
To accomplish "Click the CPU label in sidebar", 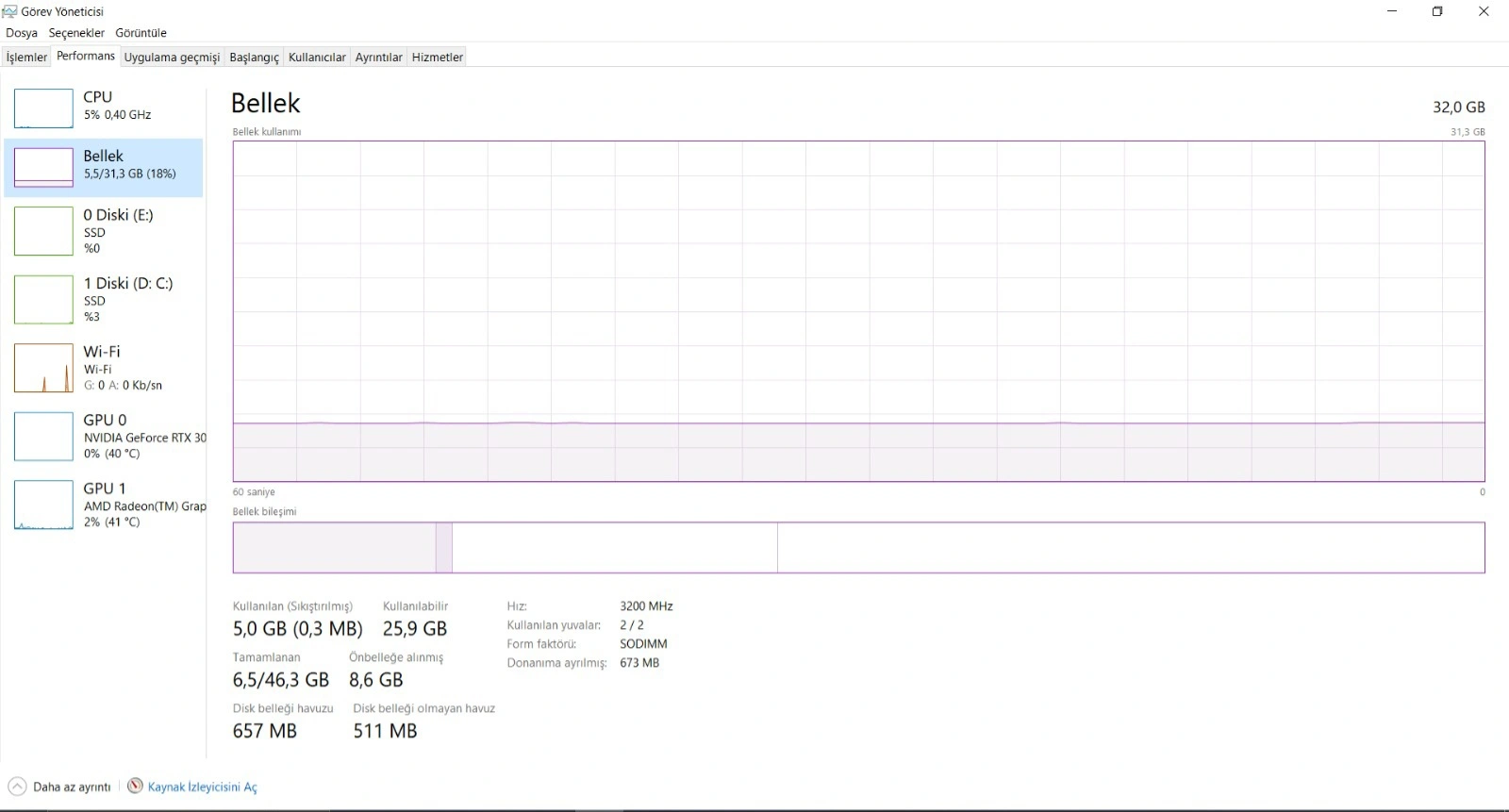I will (x=97, y=97).
